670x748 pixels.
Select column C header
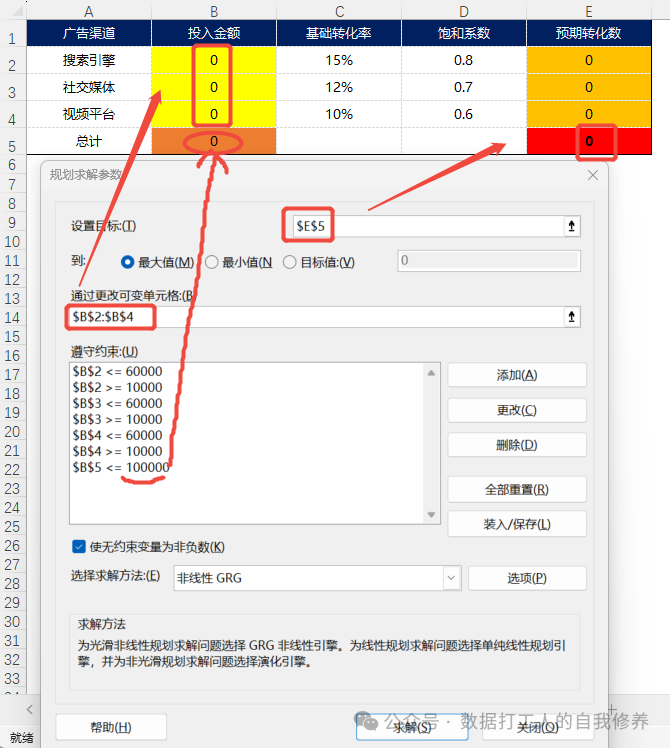click(339, 10)
